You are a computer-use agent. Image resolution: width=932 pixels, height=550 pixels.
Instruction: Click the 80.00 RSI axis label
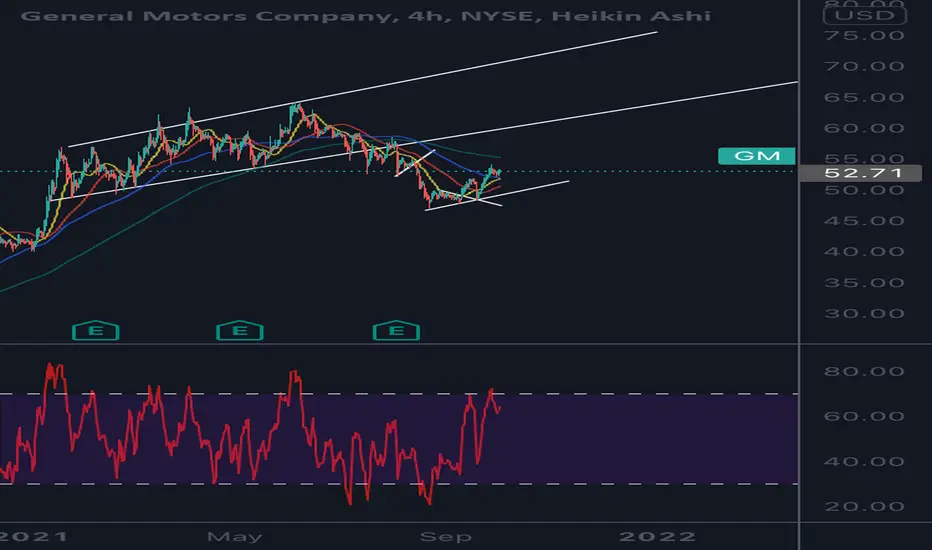point(864,372)
